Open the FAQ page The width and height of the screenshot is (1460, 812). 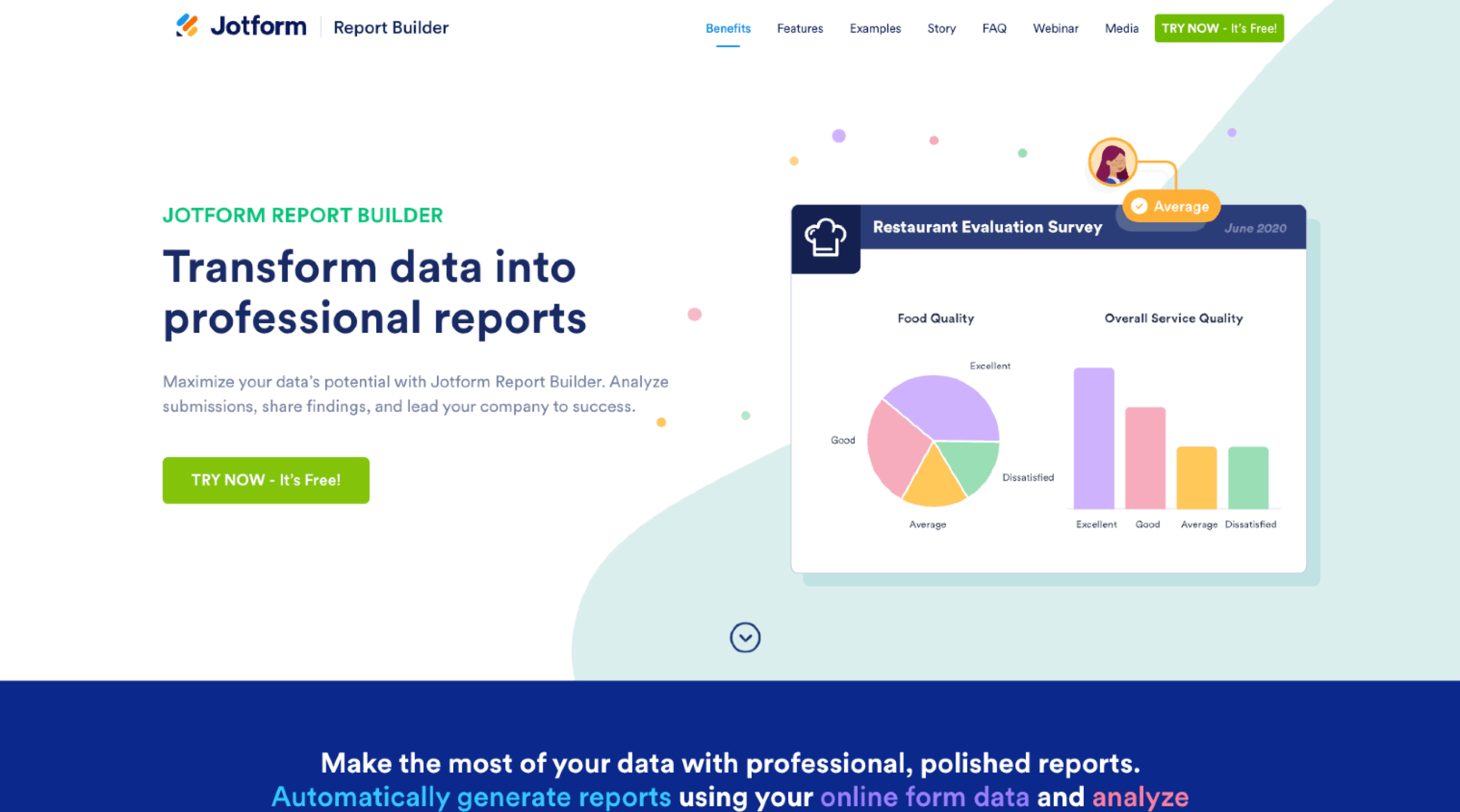tap(994, 29)
